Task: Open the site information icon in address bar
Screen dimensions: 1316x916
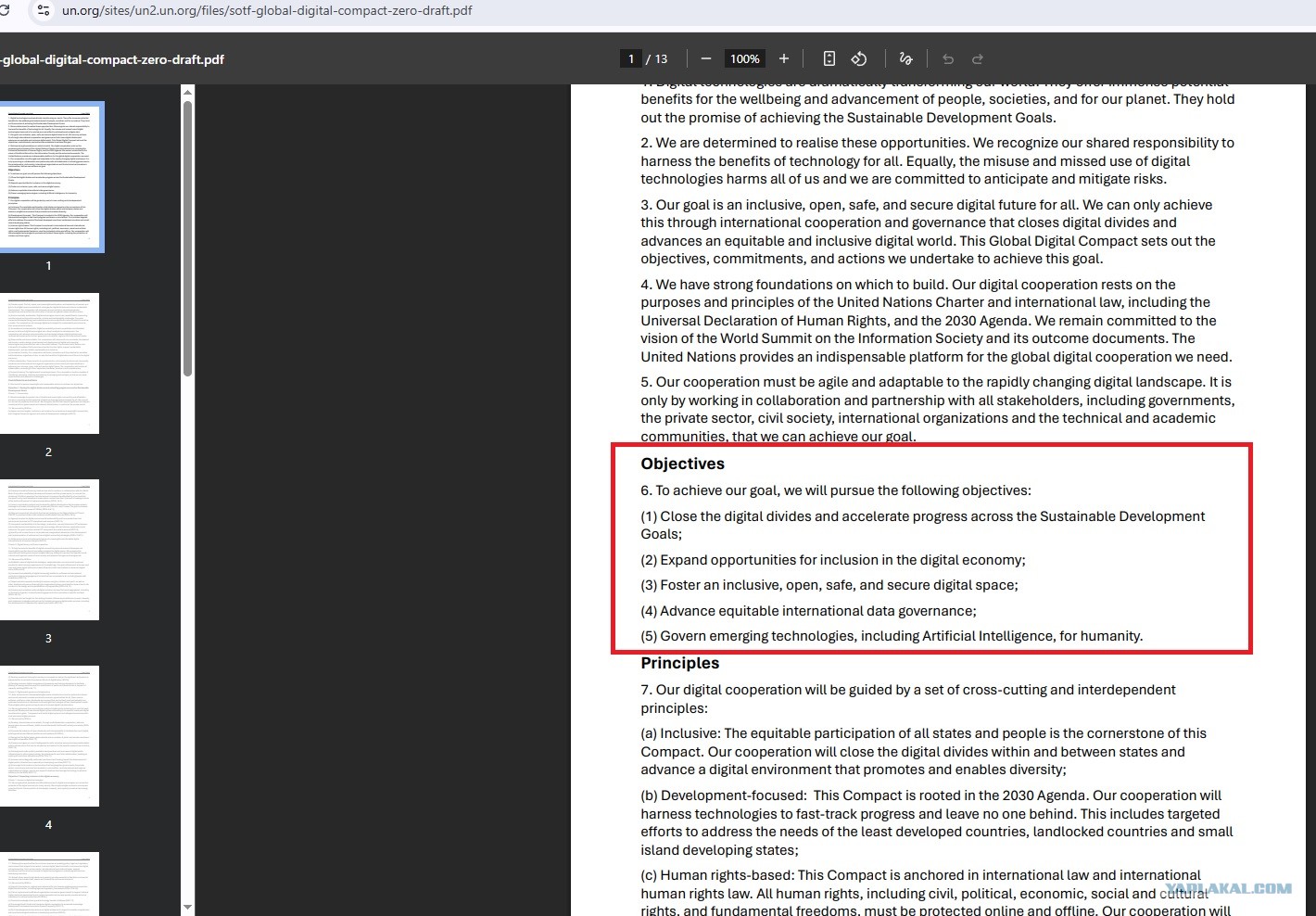Action: pyautogui.click(x=44, y=10)
